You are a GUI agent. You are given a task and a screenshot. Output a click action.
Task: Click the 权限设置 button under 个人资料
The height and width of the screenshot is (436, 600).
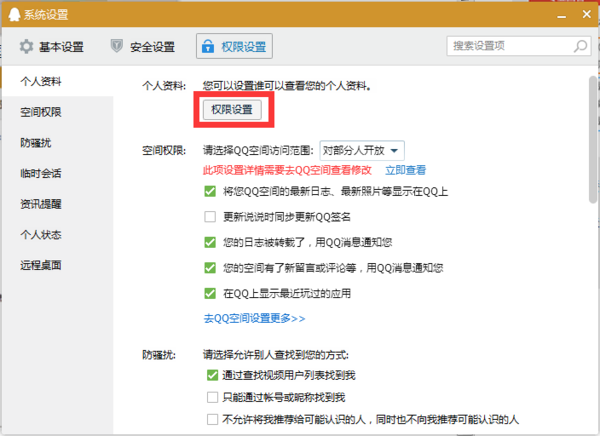[232, 110]
